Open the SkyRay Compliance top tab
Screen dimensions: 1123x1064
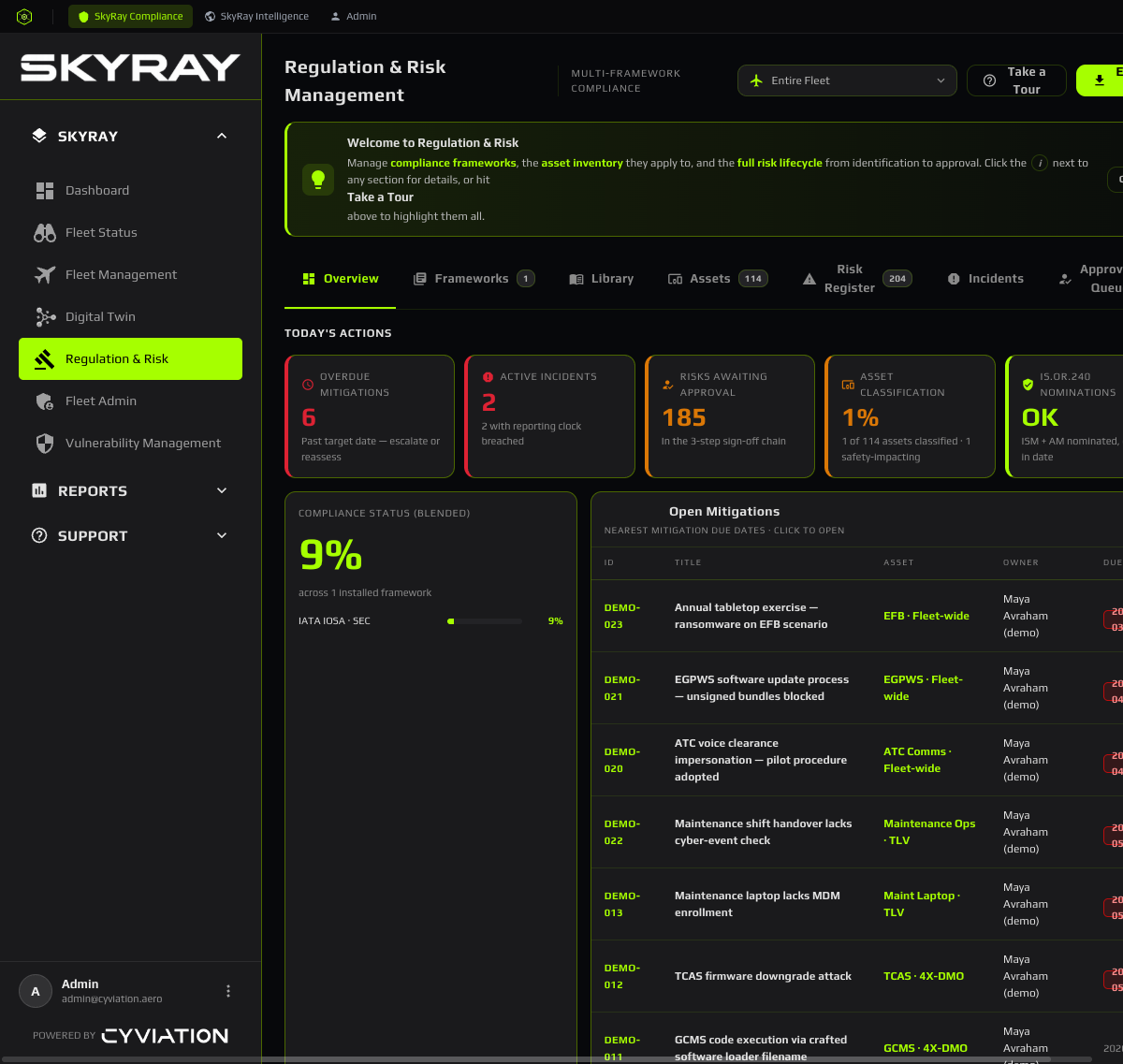[x=130, y=16]
